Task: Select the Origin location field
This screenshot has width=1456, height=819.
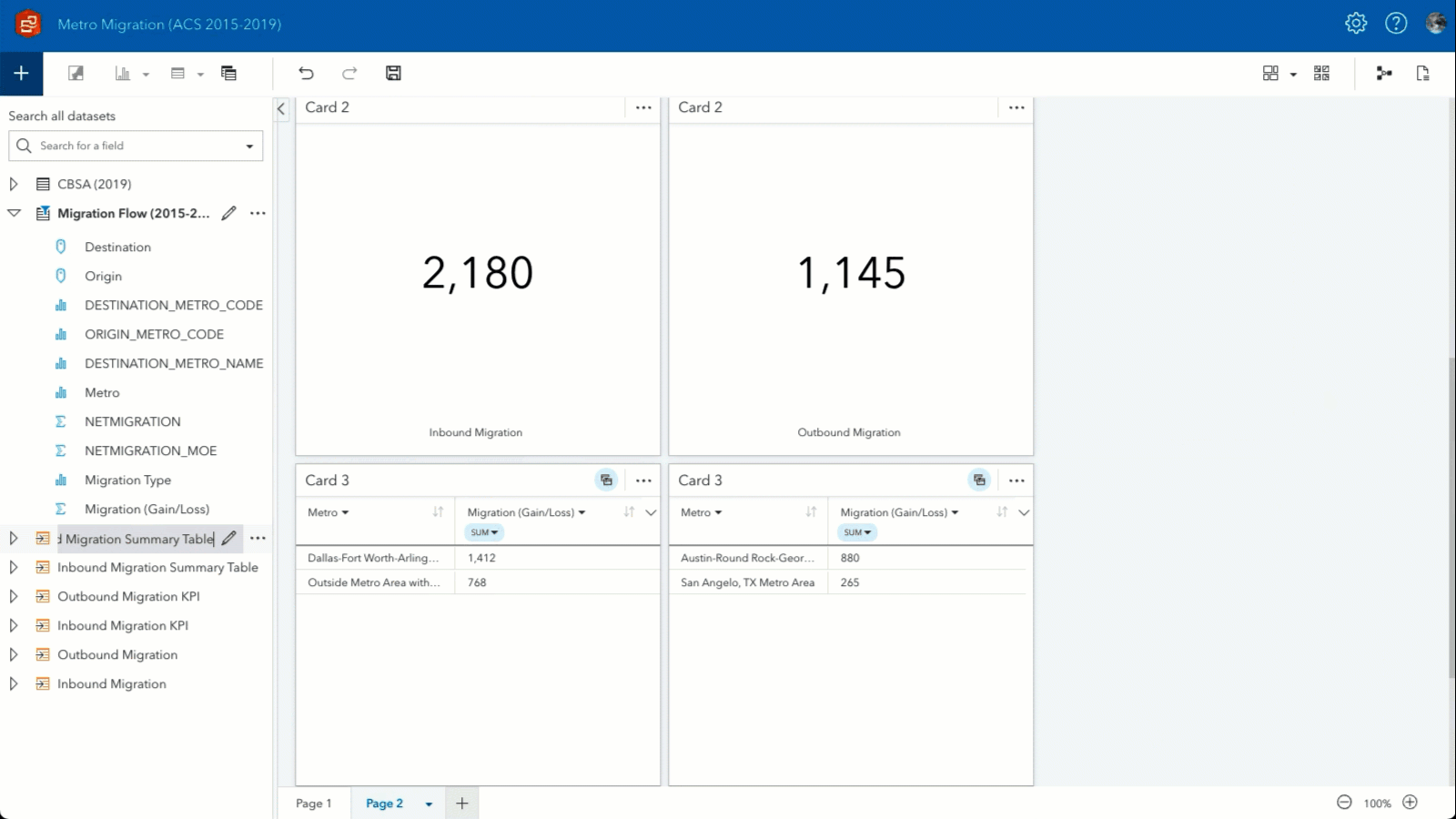Action: (x=103, y=276)
